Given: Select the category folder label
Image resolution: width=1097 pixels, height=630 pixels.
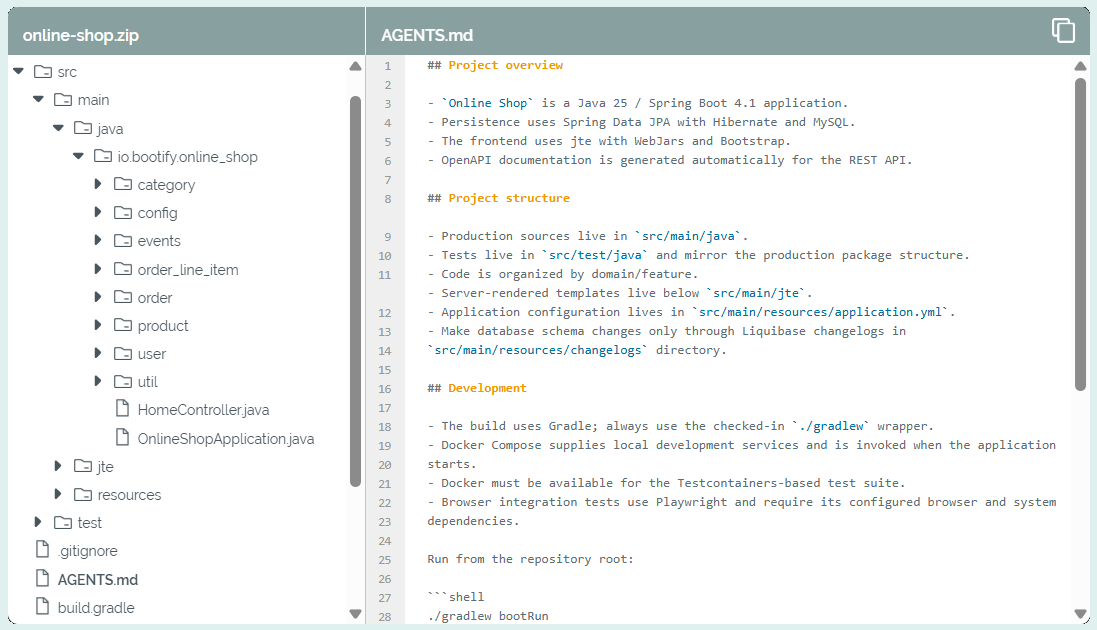Looking at the screenshot, I should coord(167,185).
